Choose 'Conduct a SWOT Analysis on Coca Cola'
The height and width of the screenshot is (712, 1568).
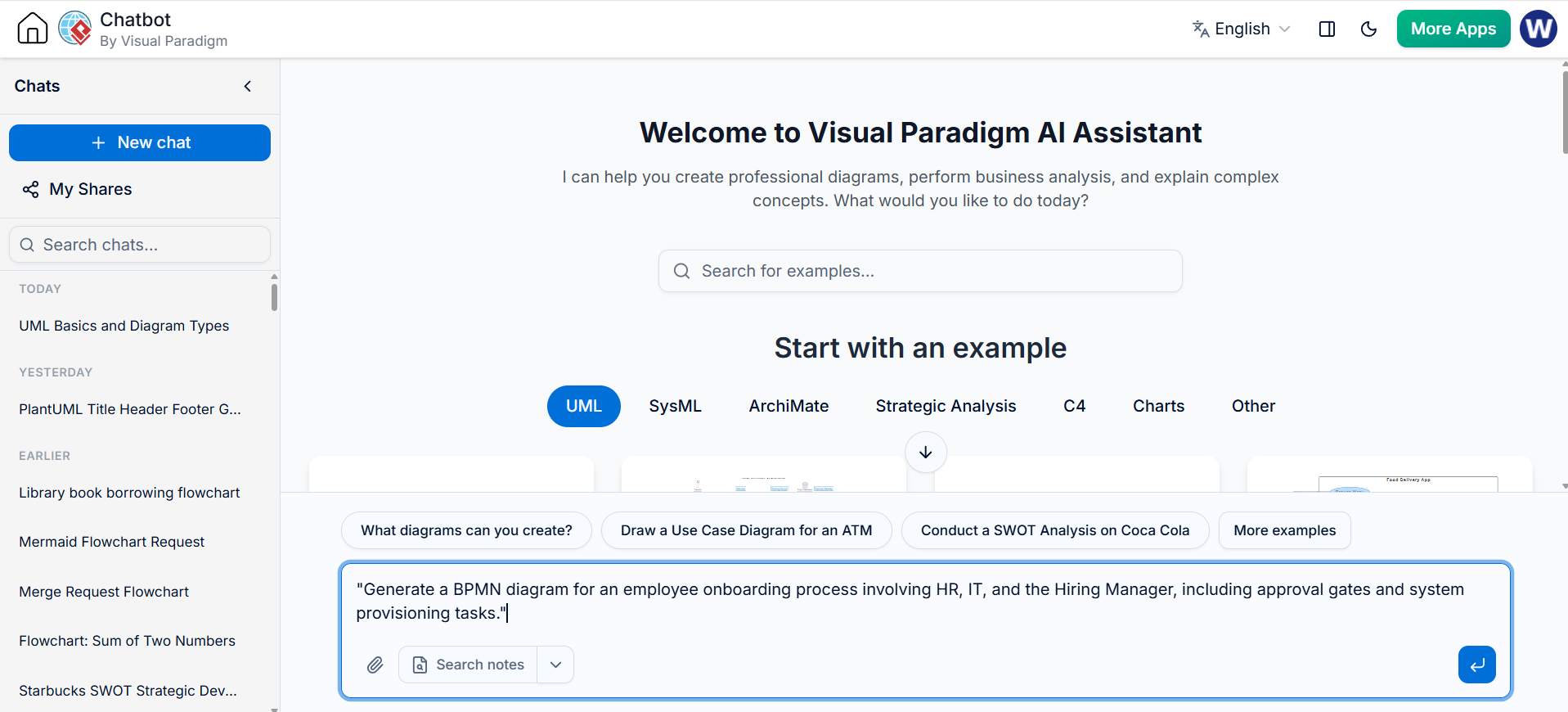1055,530
